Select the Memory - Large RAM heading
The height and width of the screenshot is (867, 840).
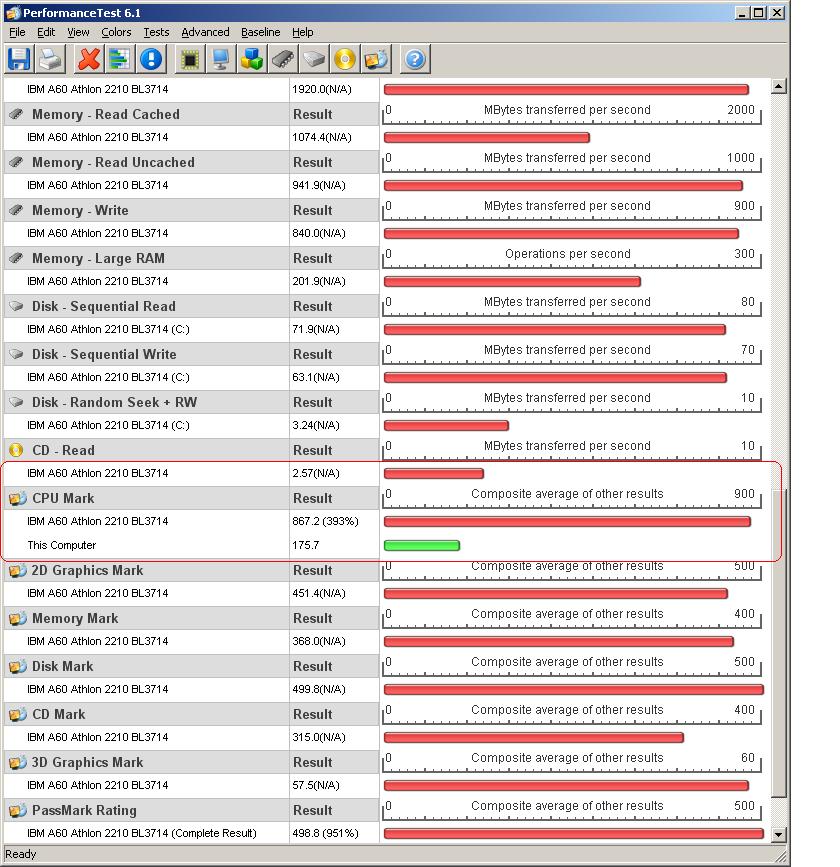(98, 258)
